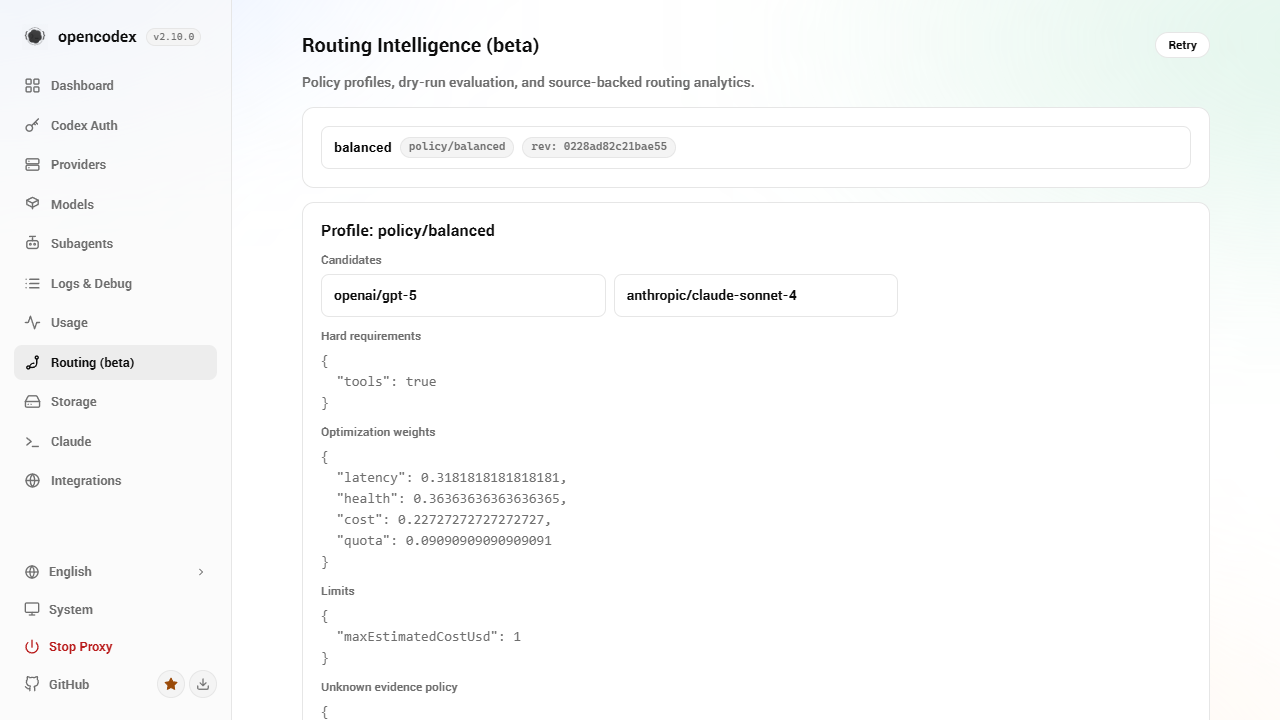
Task: Click the Storage drive icon
Action: coord(33,402)
